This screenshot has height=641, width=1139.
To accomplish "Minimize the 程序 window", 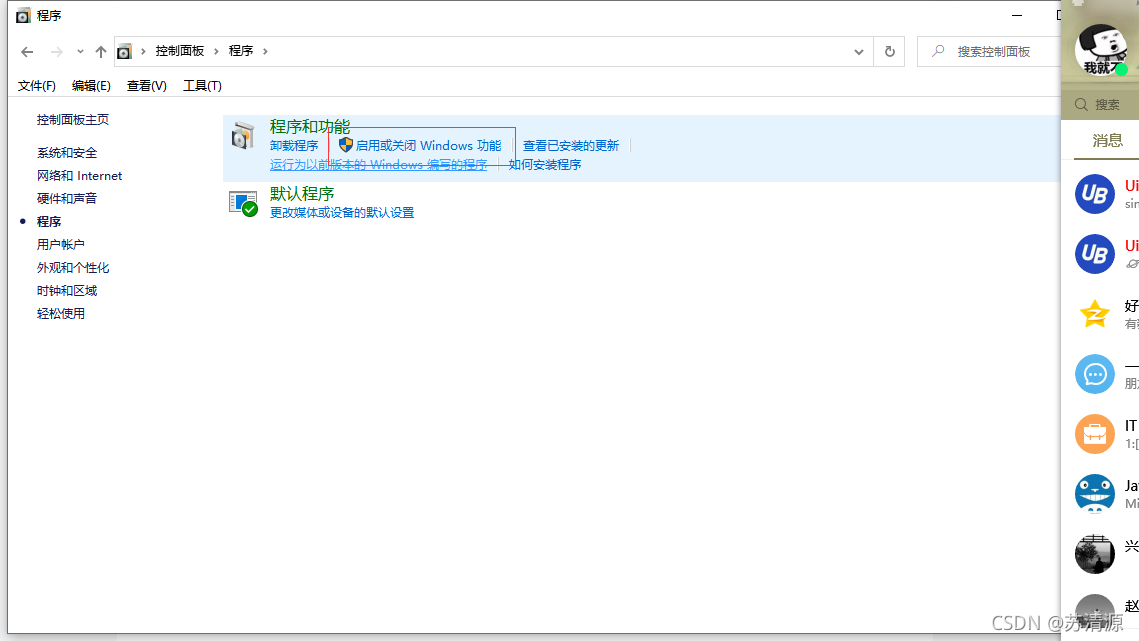I will 1016,15.
